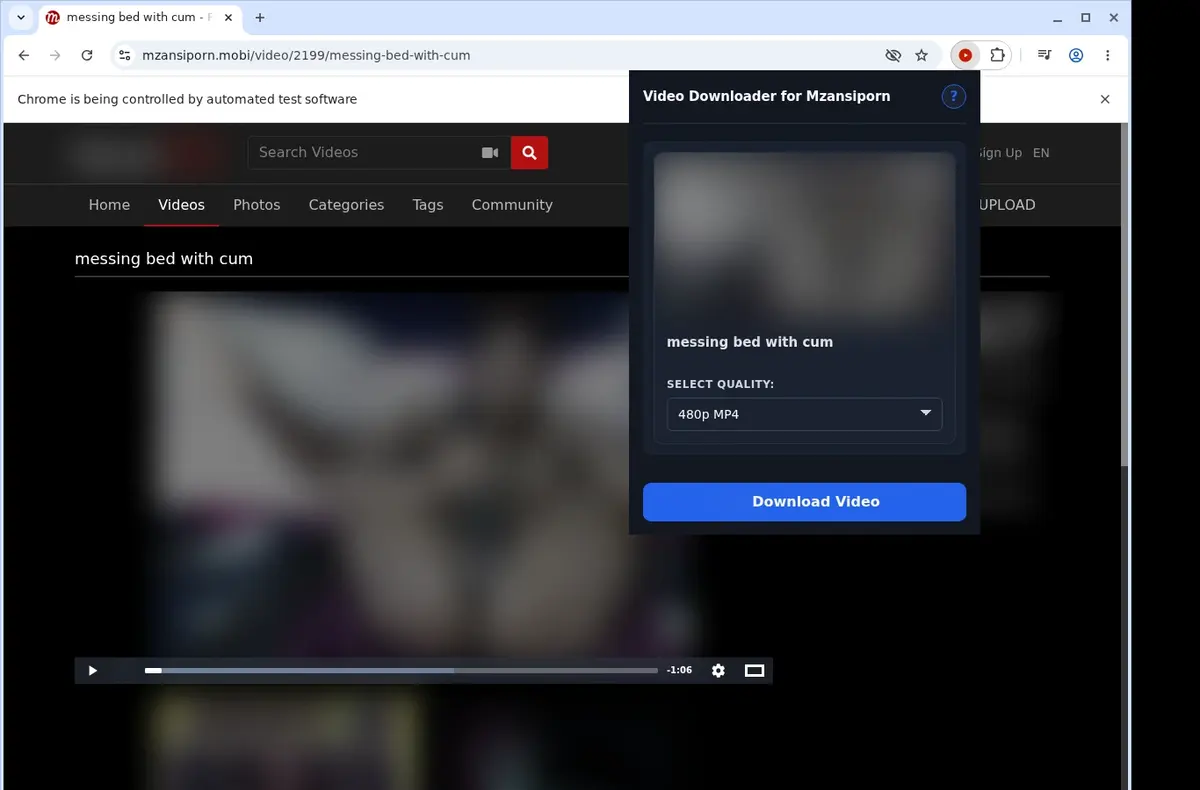Open the Community section
The height and width of the screenshot is (790, 1200).
click(x=512, y=205)
